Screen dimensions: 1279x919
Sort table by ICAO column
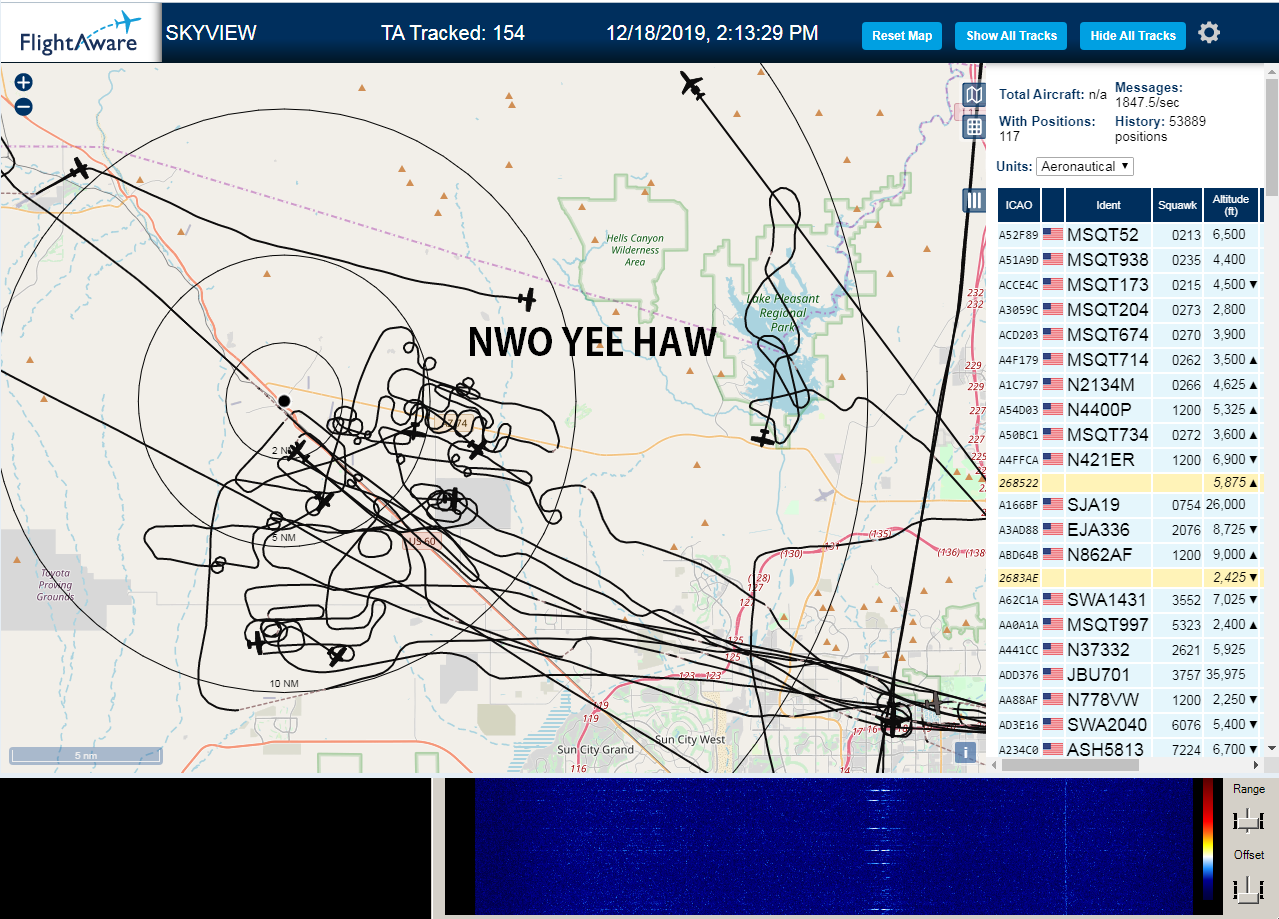[x=1019, y=205]
